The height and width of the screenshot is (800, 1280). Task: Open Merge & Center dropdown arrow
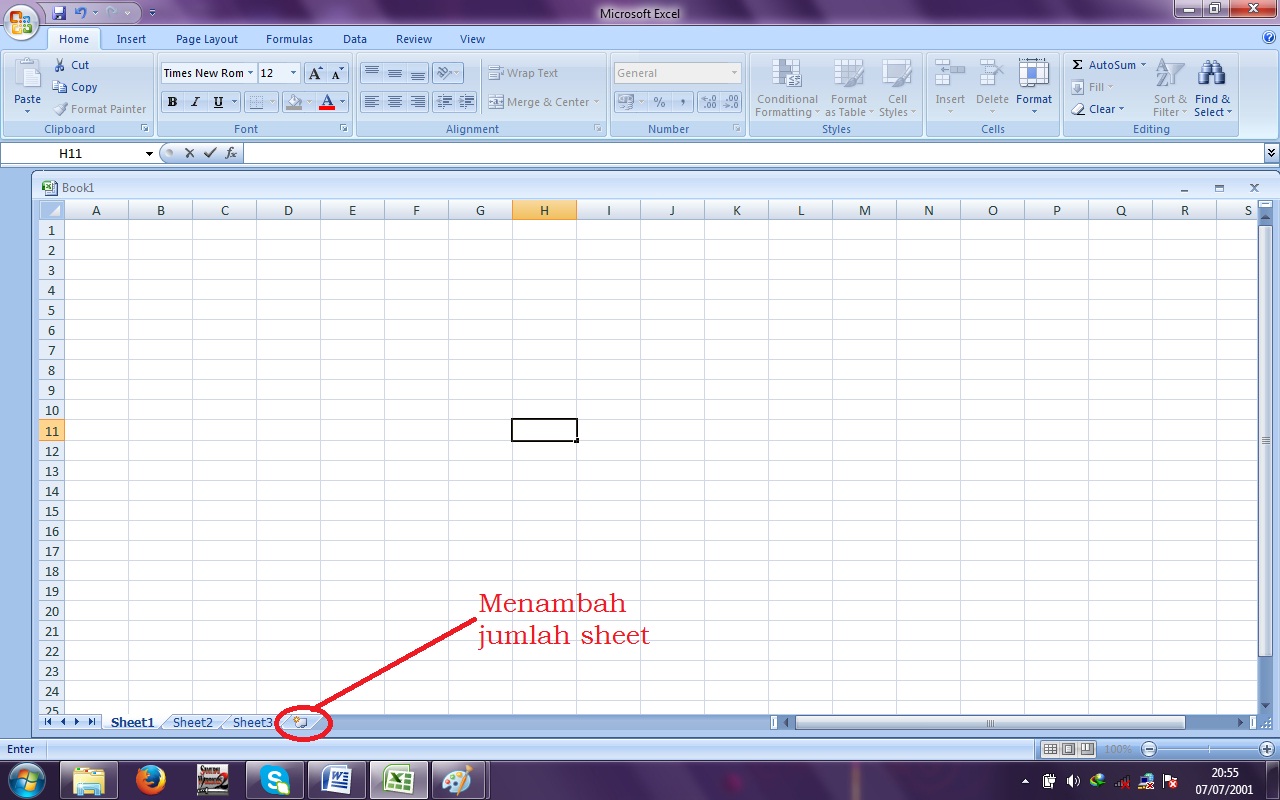point(596,102)
